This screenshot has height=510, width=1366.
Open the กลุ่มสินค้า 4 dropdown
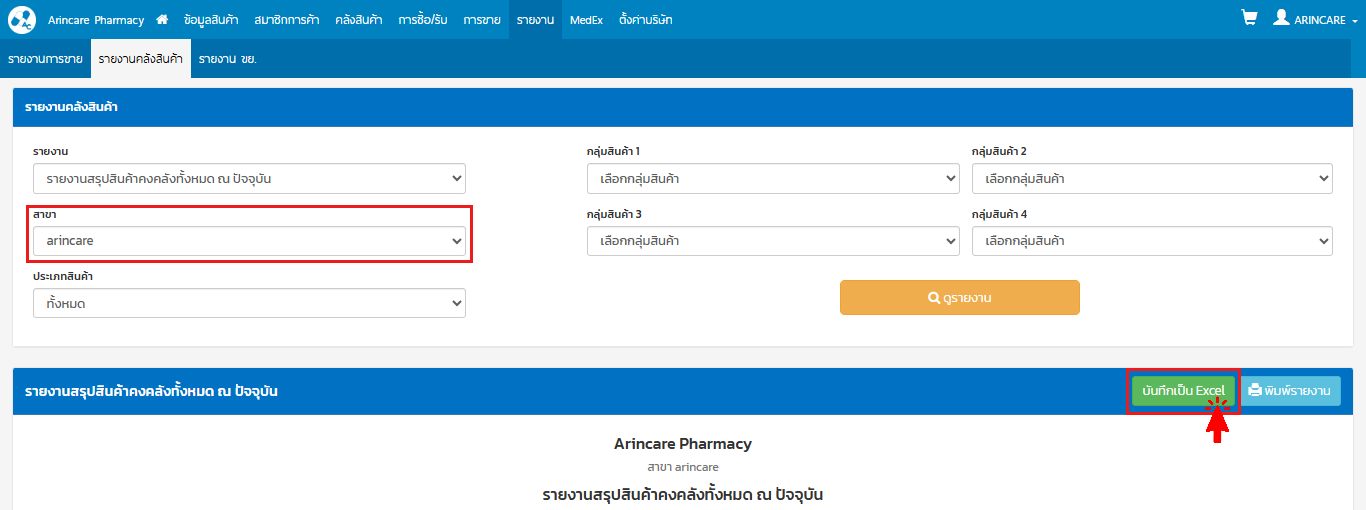pyautogui.click(x=1151, y=241)
